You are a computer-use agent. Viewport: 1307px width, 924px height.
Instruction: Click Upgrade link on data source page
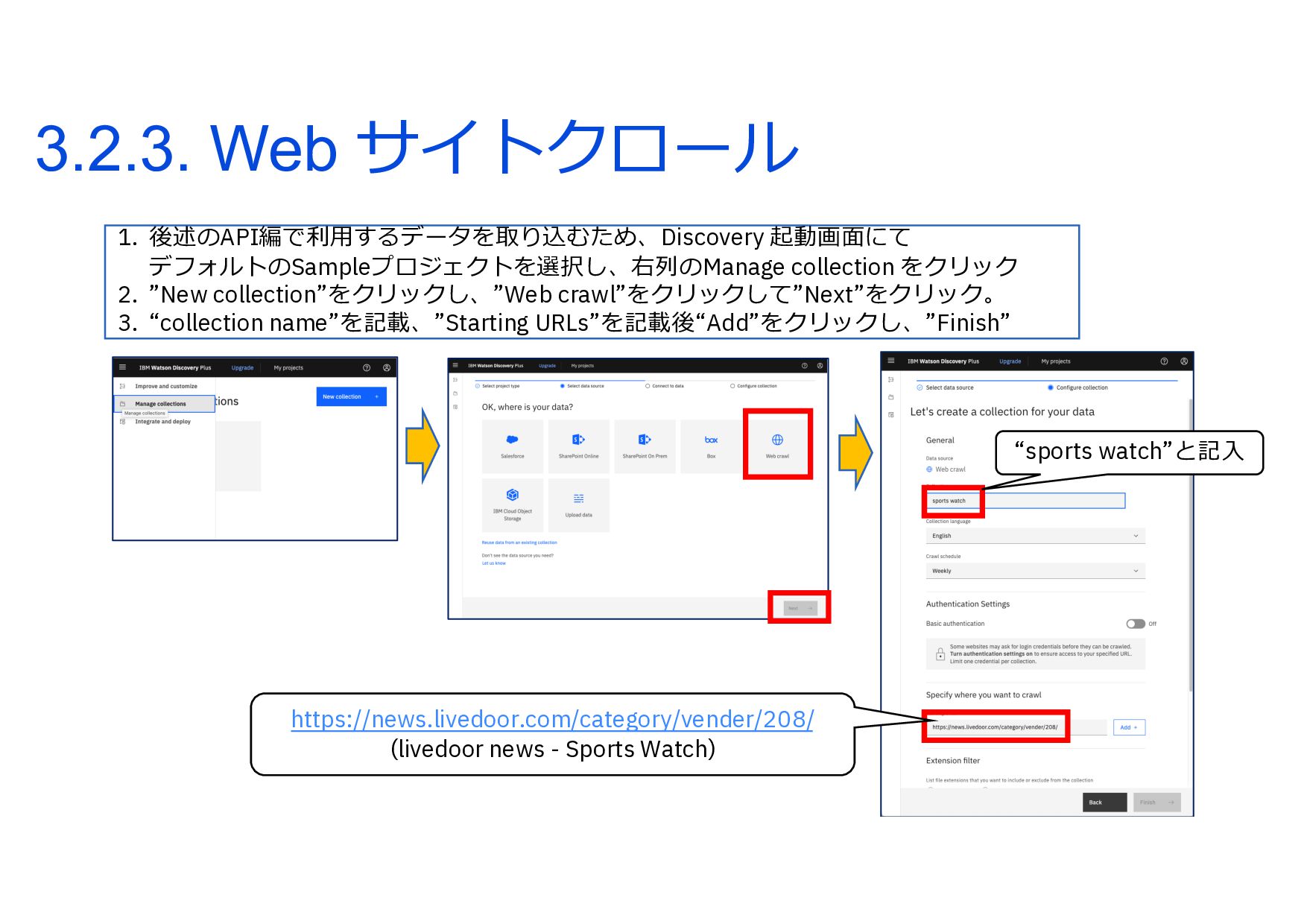(547, 366)
